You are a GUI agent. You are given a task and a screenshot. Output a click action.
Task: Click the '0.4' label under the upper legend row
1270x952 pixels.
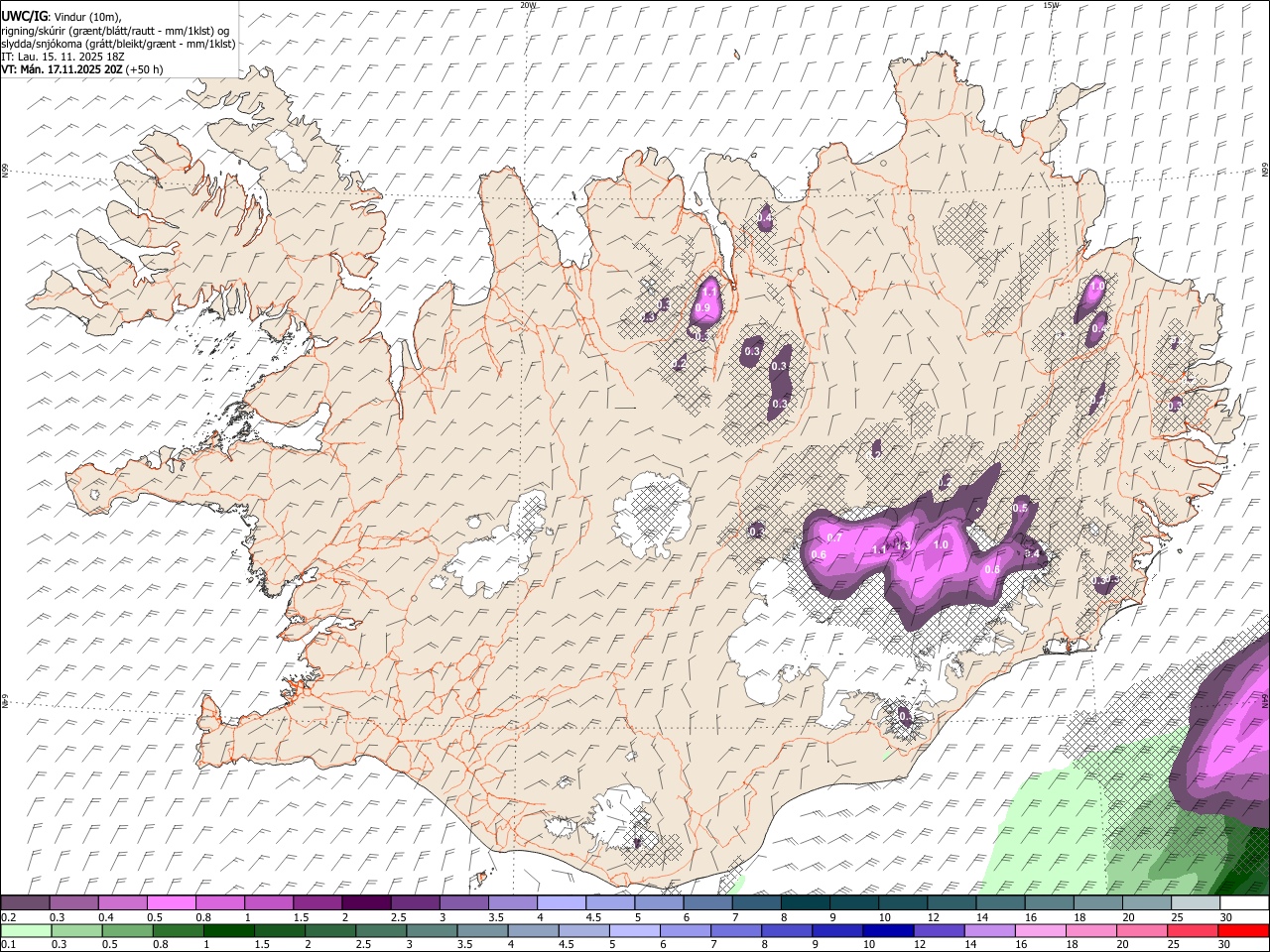pos(105,917)
